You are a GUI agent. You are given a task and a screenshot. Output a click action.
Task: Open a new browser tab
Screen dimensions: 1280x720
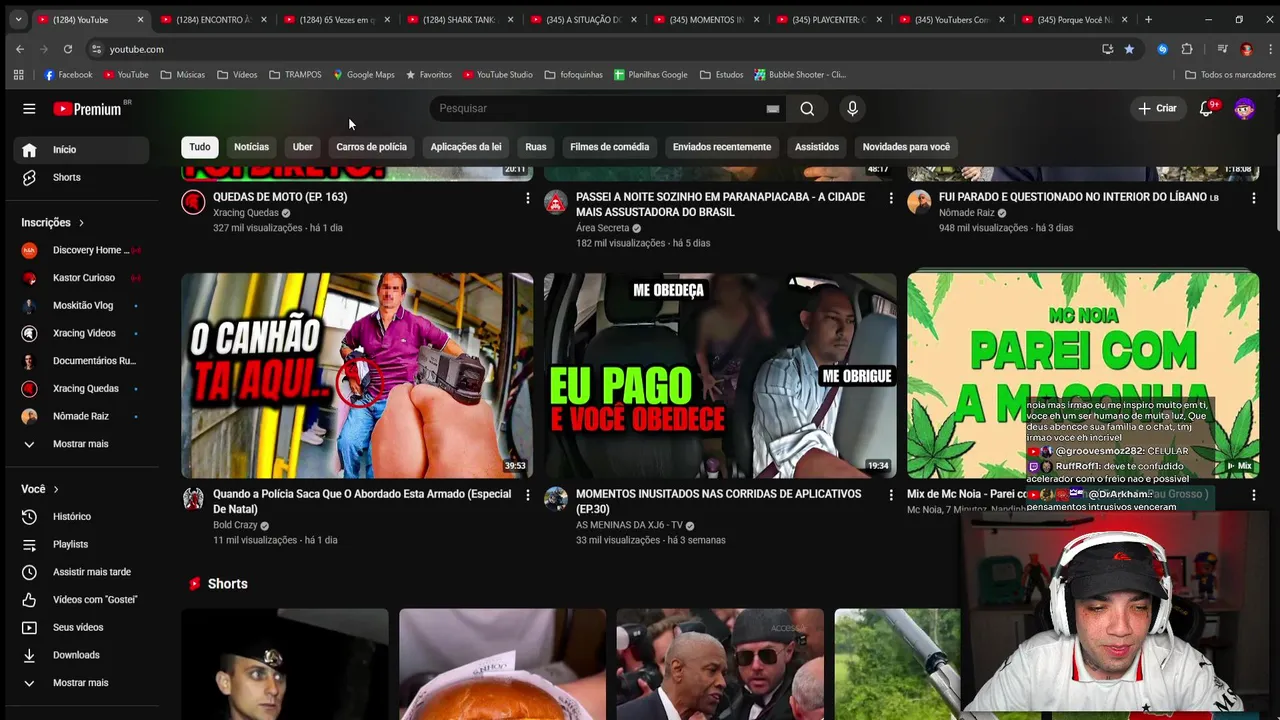pos(1148,20)
